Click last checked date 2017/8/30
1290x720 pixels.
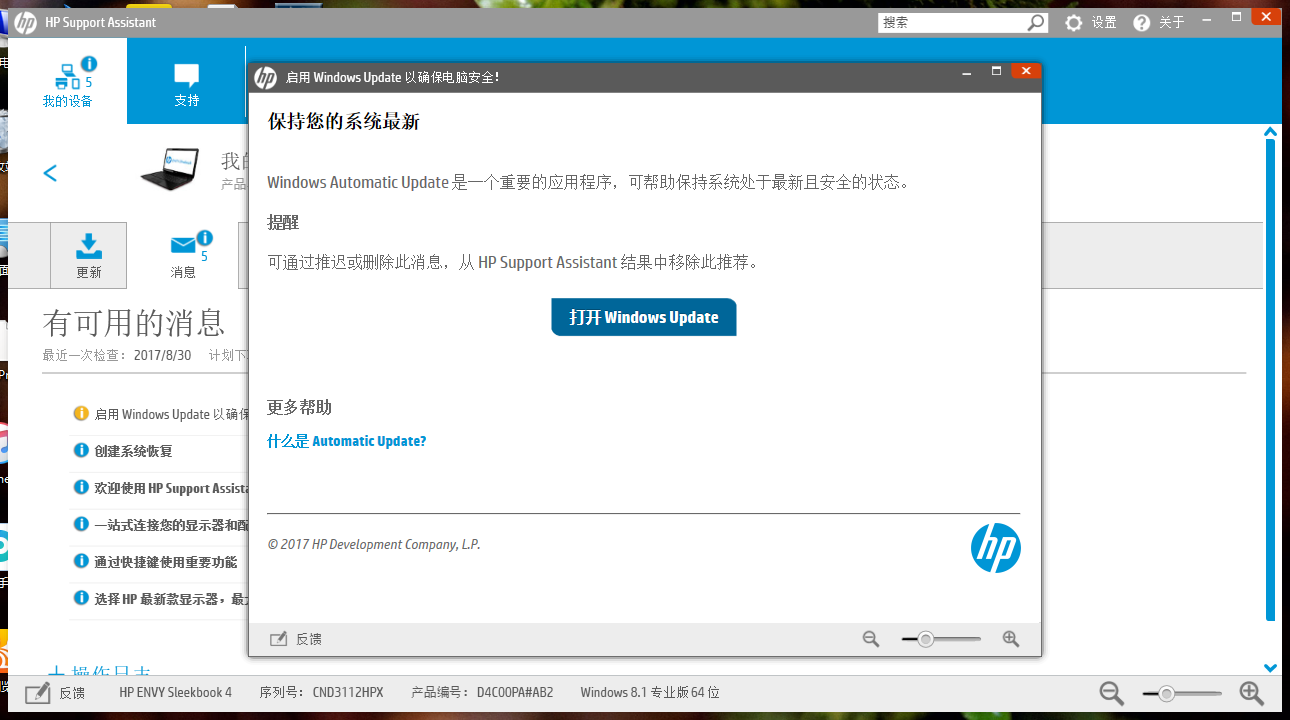point(162,355)
